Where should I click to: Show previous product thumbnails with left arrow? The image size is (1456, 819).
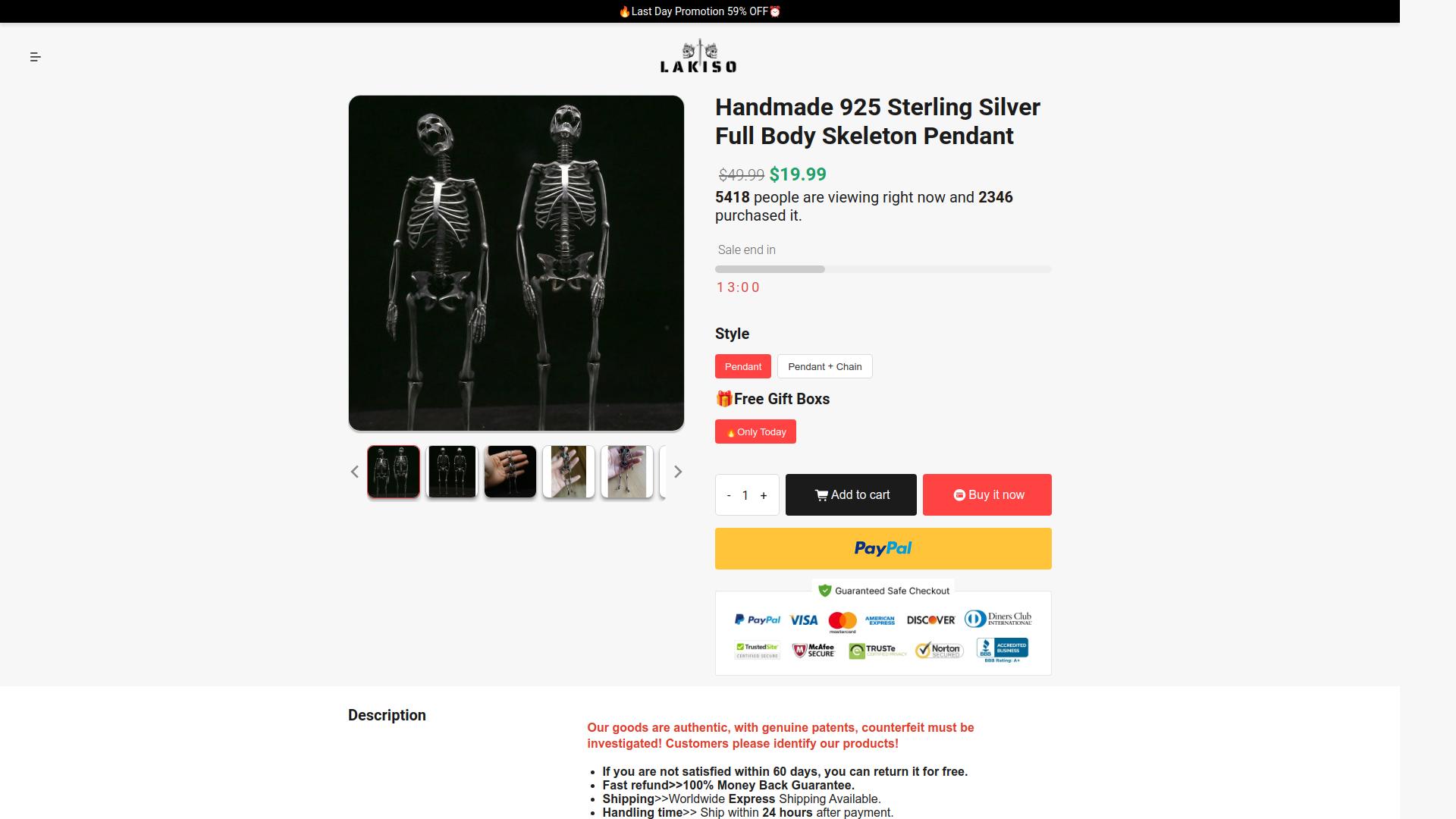355,472
